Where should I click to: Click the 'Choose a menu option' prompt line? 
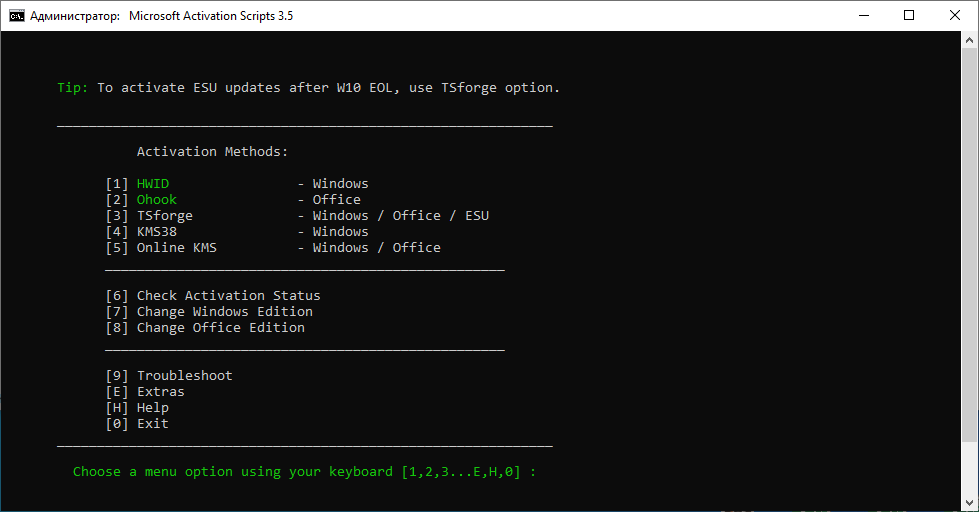click(x=304, y=472)
